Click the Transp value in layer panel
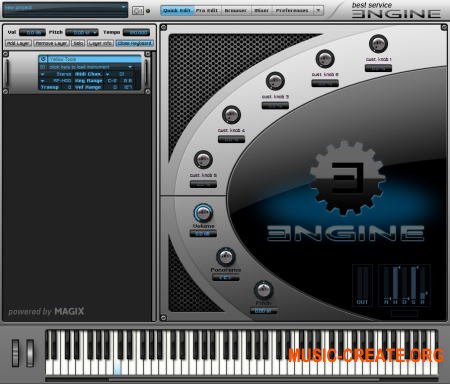This screenshot has width=450, height=384. [x=70, y=87]
